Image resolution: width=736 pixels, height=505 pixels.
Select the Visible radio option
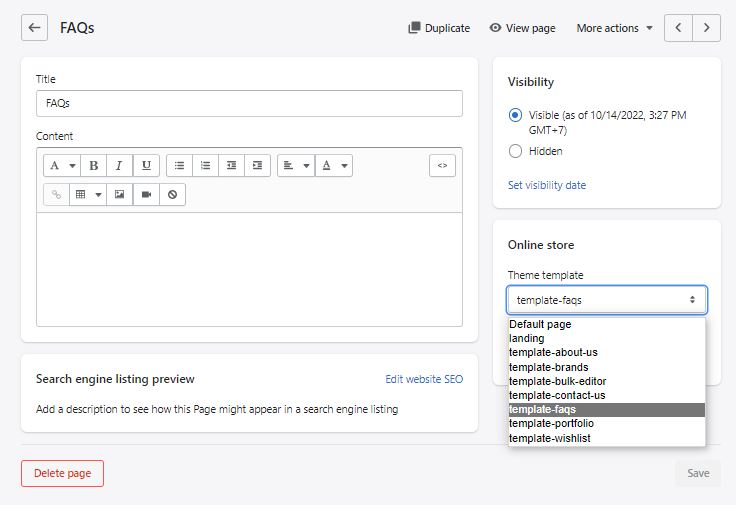click(x=516, y=116)
